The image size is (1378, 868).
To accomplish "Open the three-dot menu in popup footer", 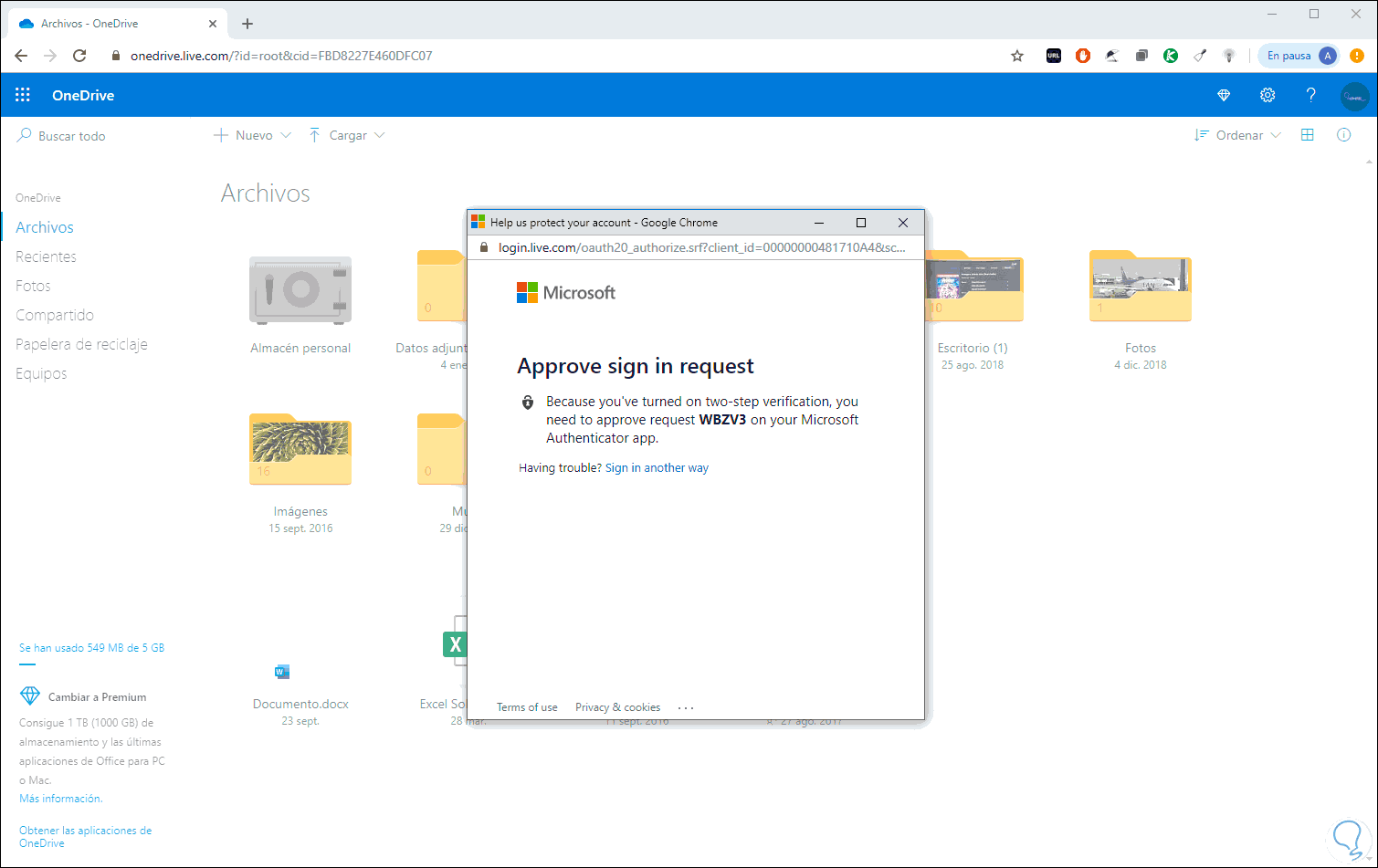I will 686,707.
